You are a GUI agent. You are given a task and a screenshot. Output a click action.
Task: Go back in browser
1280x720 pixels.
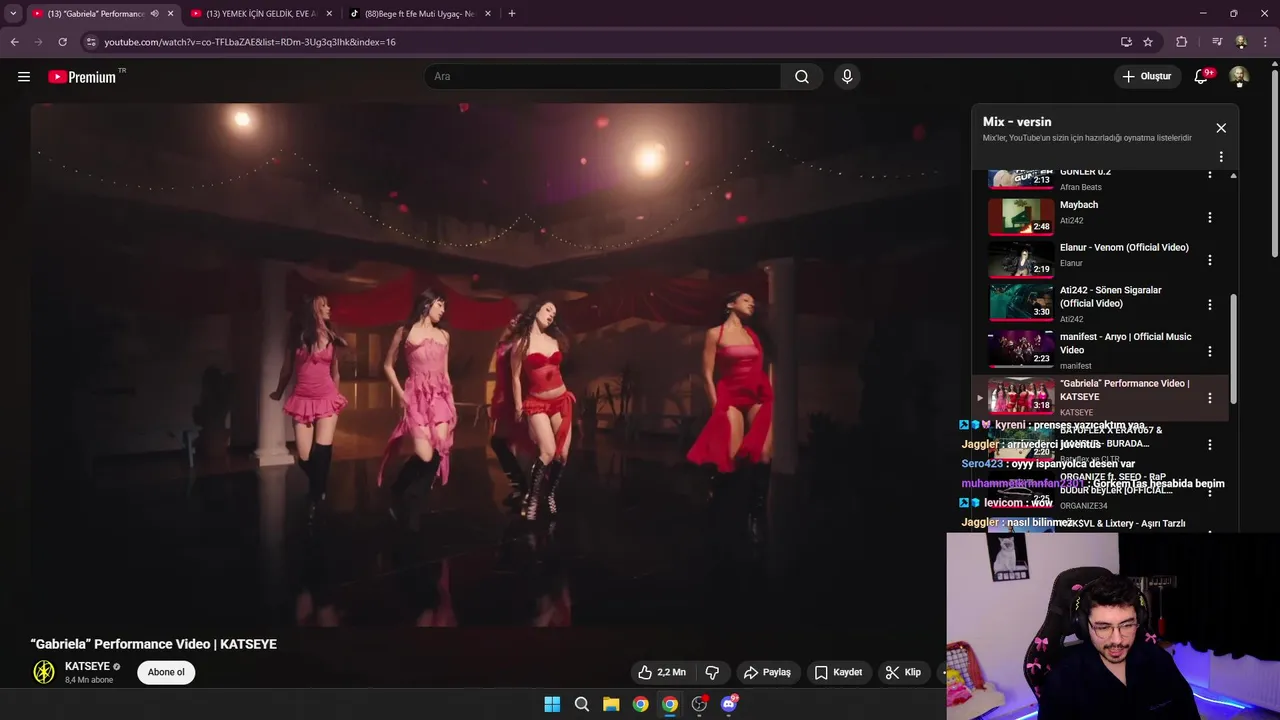point(15,42)
